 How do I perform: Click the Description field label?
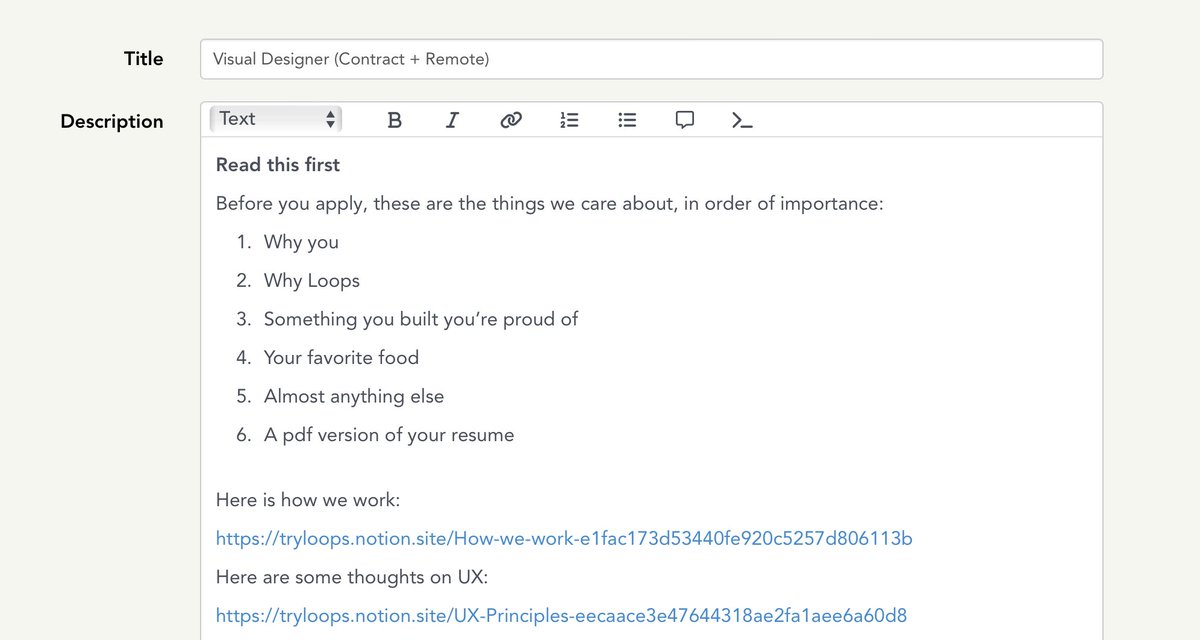point(112,121)
